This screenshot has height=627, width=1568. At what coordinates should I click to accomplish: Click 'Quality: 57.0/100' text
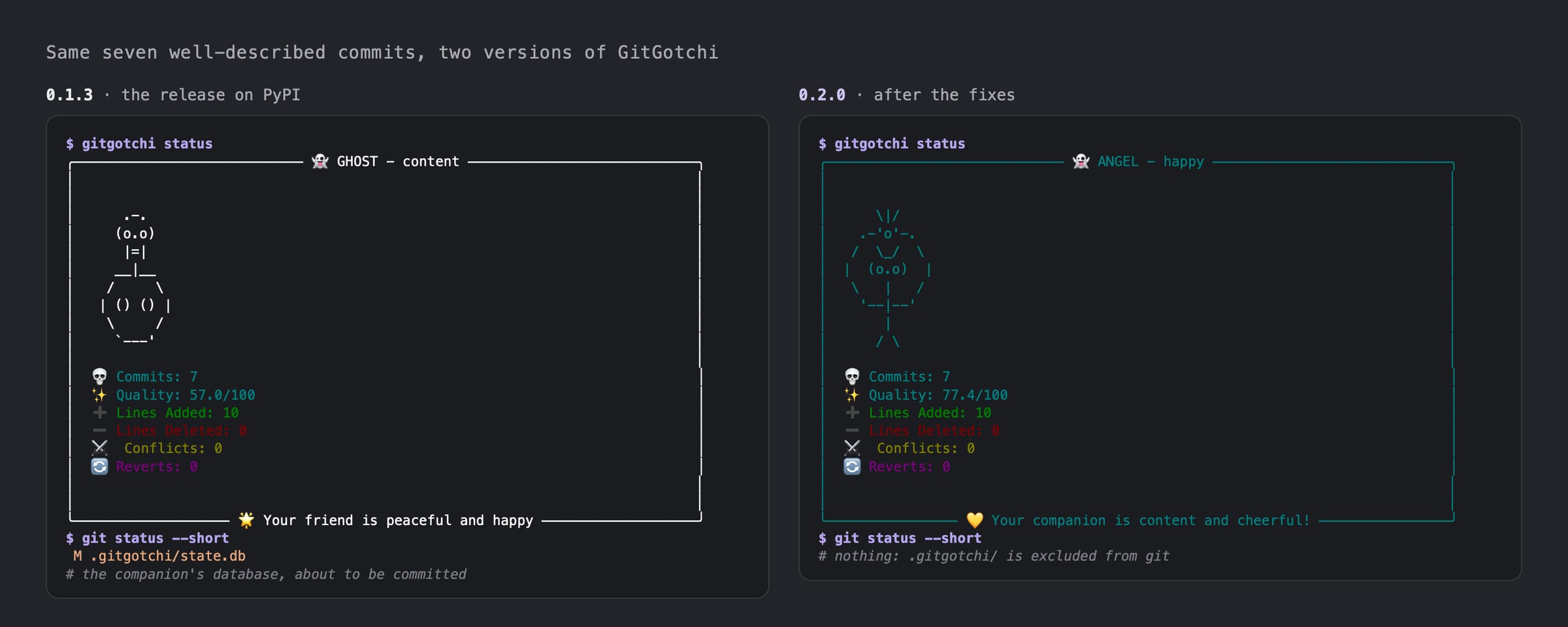coord(186,395)
